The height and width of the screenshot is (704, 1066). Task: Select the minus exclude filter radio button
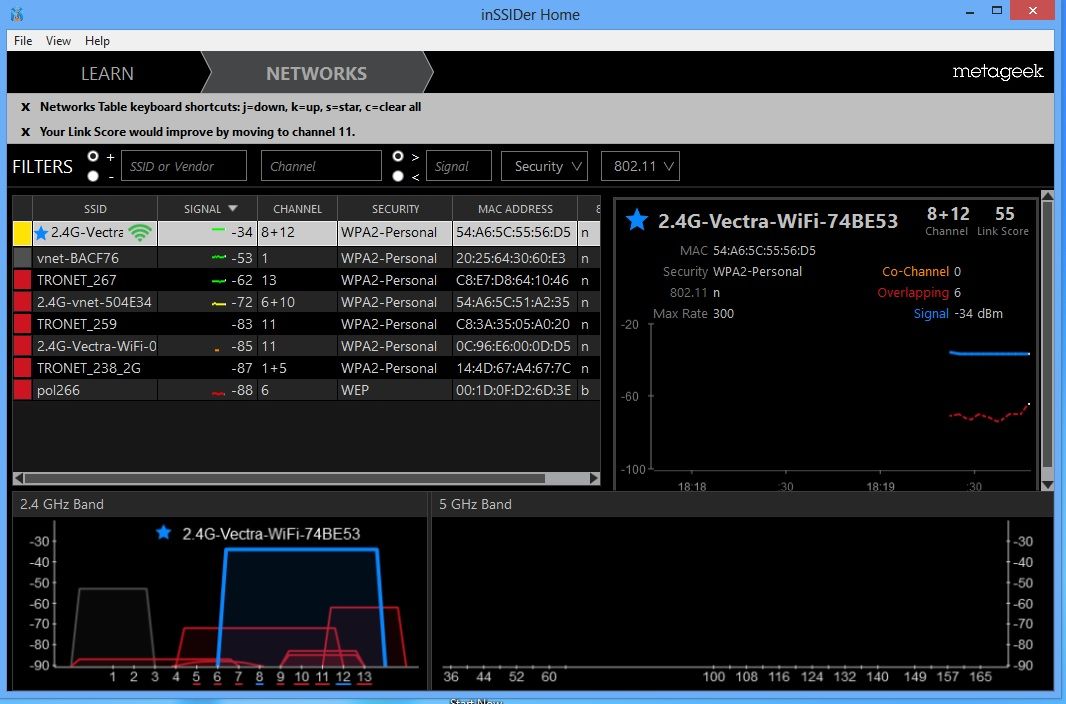point(93,176)
